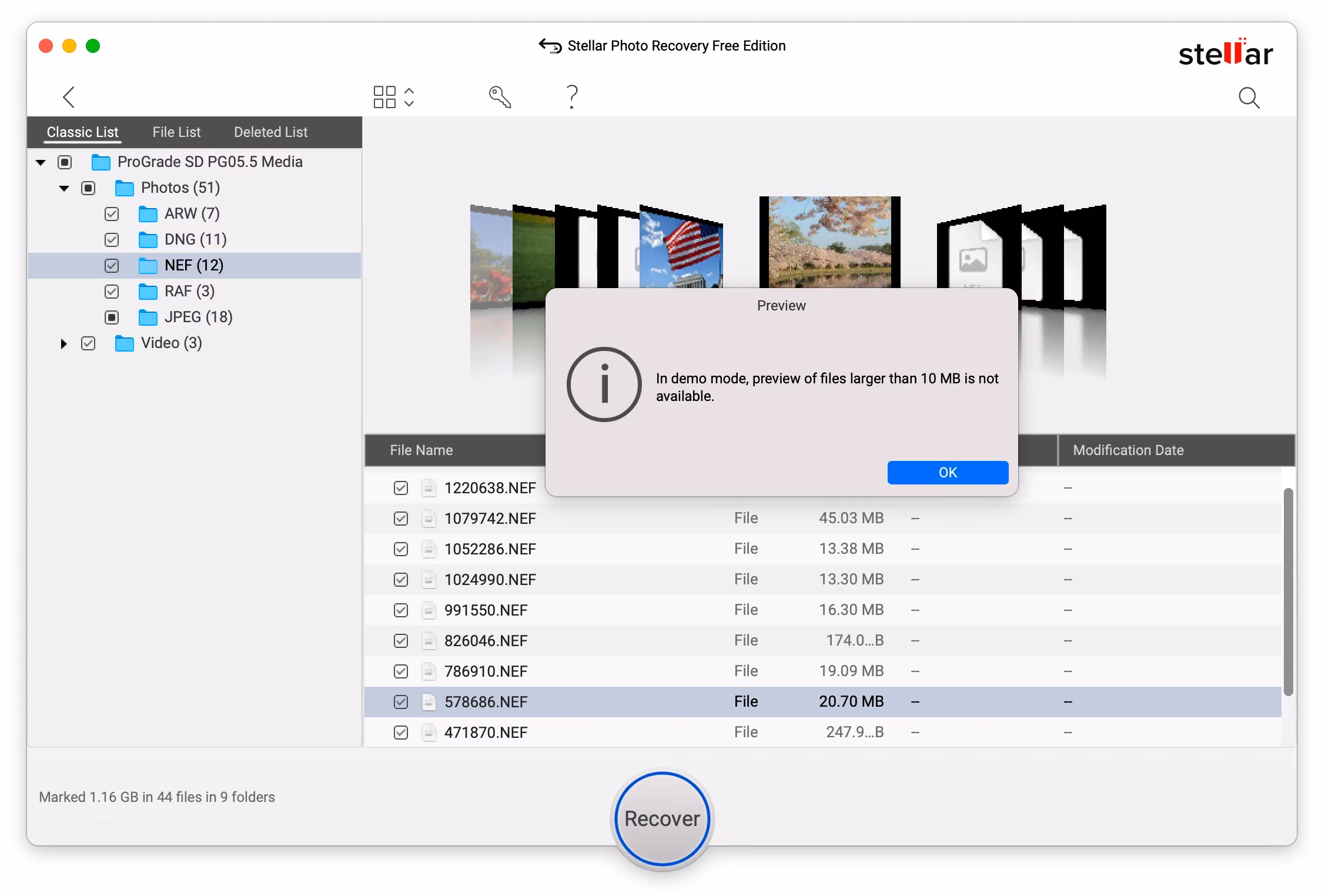Select the JPEG (18) tree row

tap(195, 317)
